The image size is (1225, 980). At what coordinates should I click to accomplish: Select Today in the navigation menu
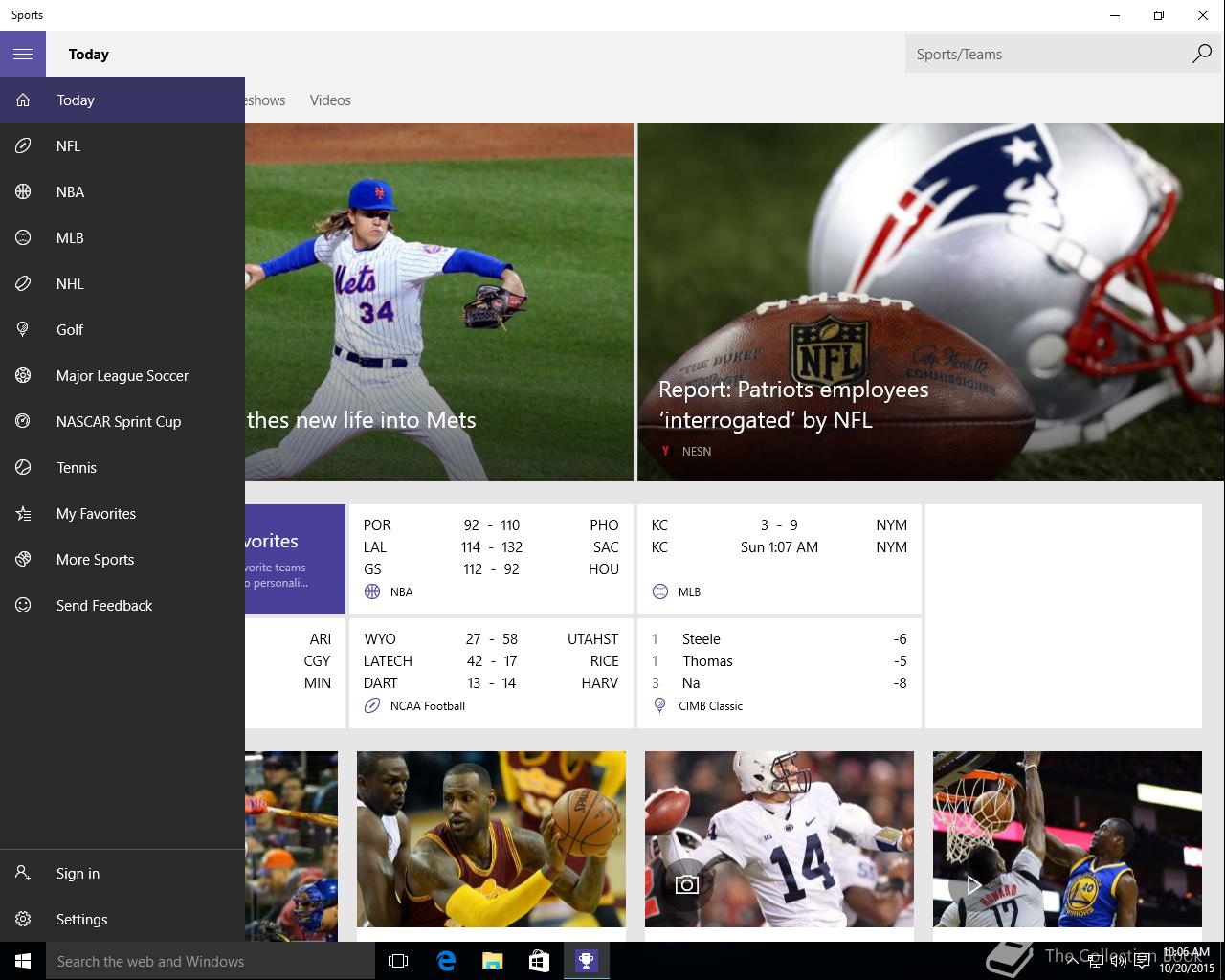[x=122, y=100]
